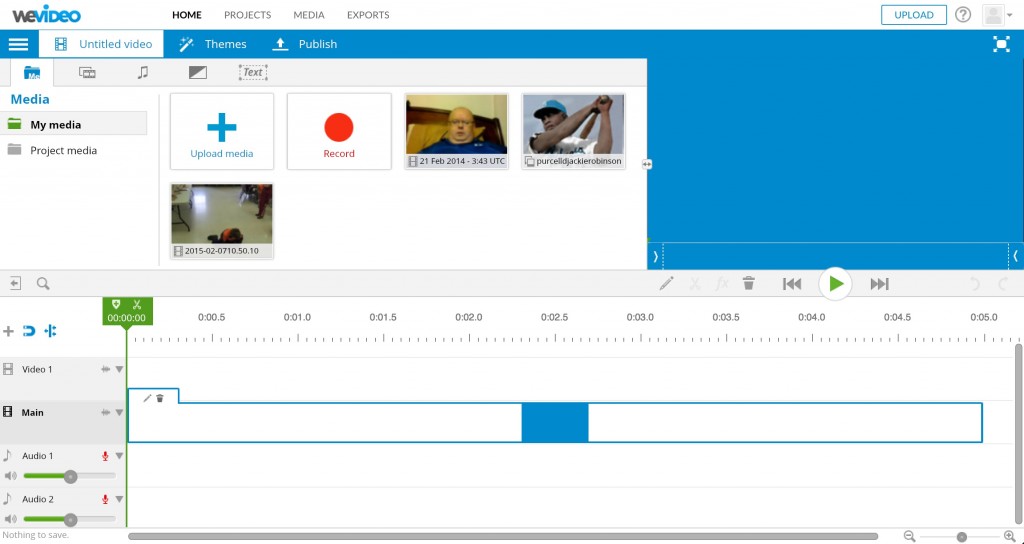Adjust the Audio 2 volume slider
The width and height of the screenshot is (1024, 544).
coord(70,520)
